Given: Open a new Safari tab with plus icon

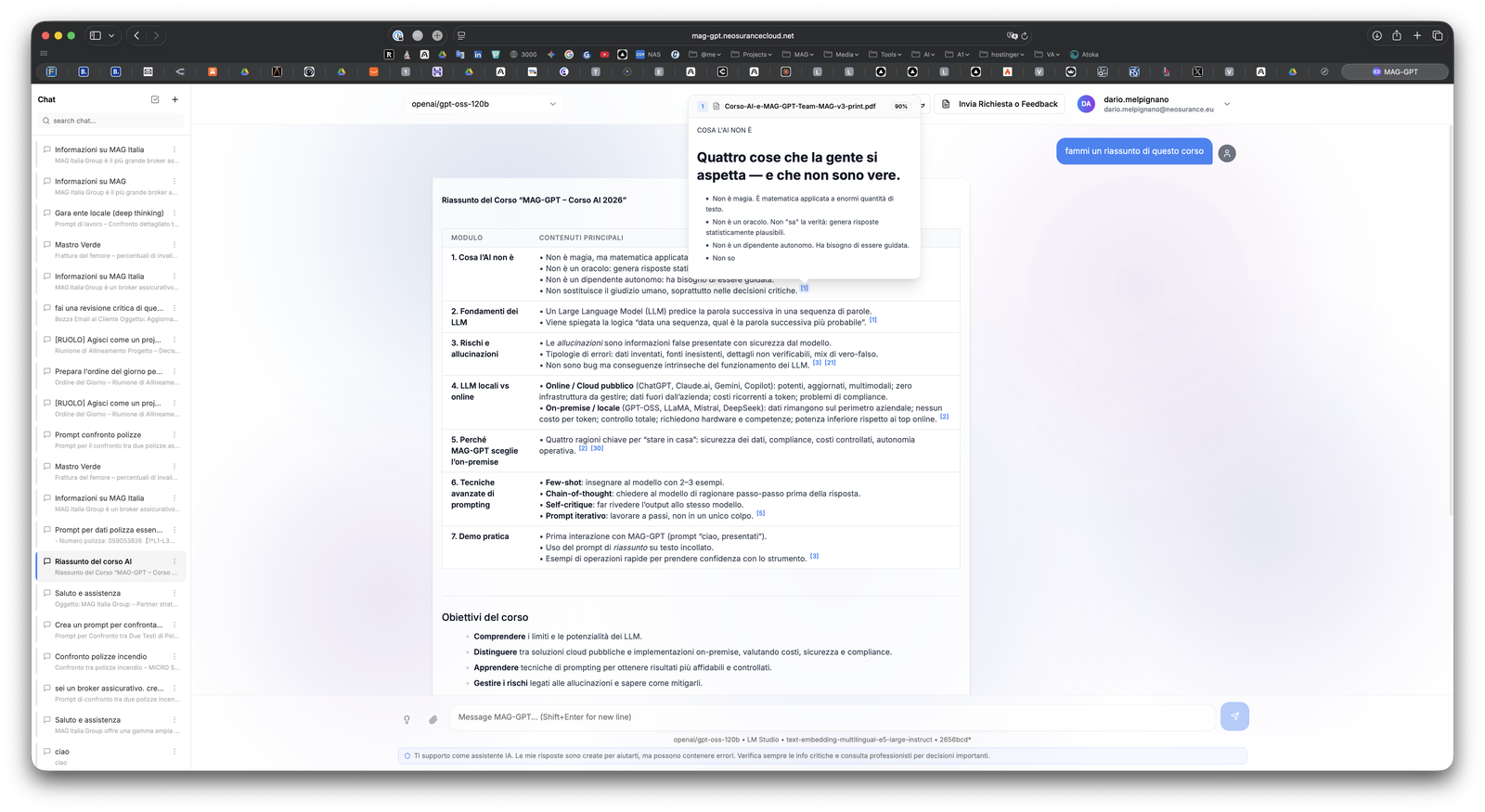Looking at the screenshot, I should click(x=1417, y=35).
